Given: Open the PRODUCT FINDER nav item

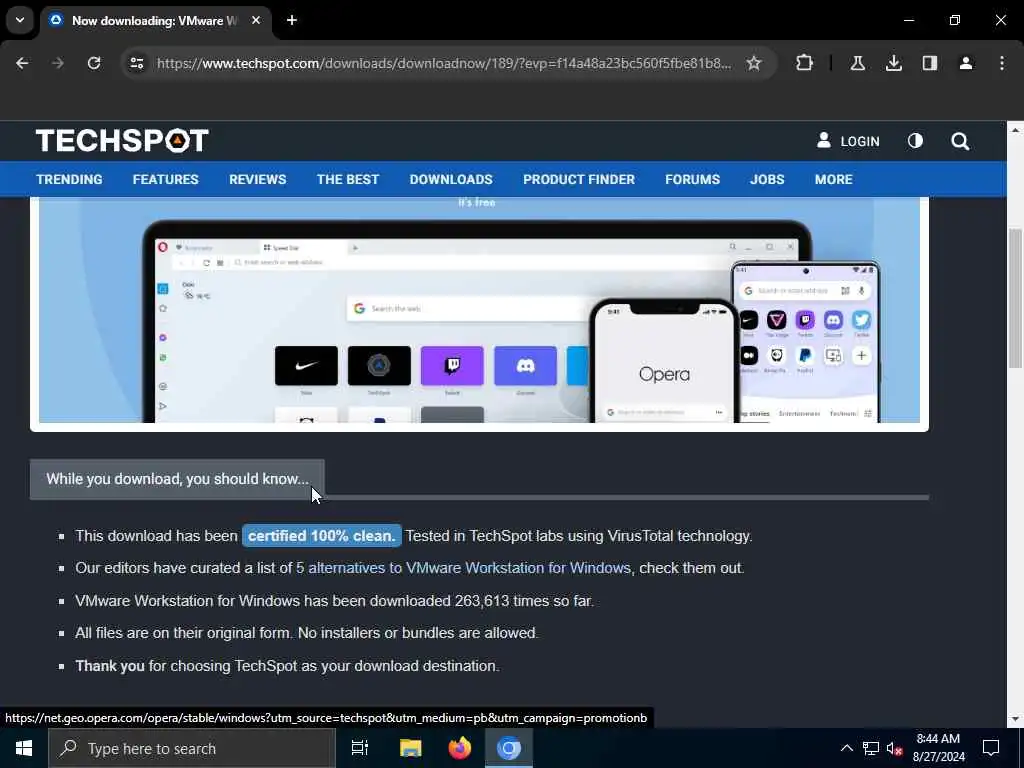Looking at the screenshot, I should (x=579, y=180).
